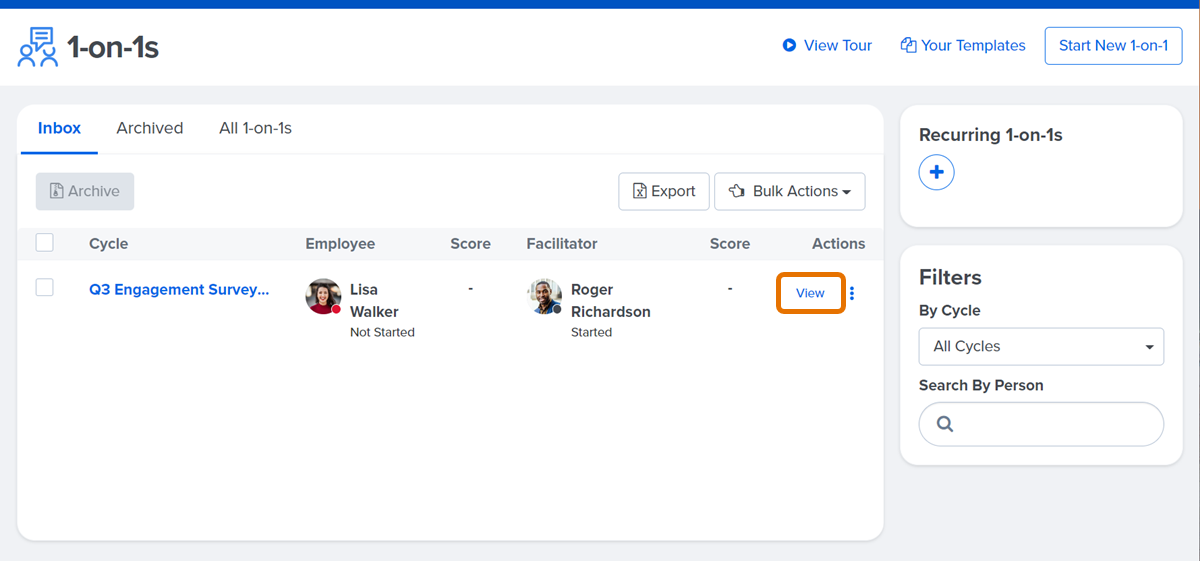Check the select-all header checkbox

(44, 242)
